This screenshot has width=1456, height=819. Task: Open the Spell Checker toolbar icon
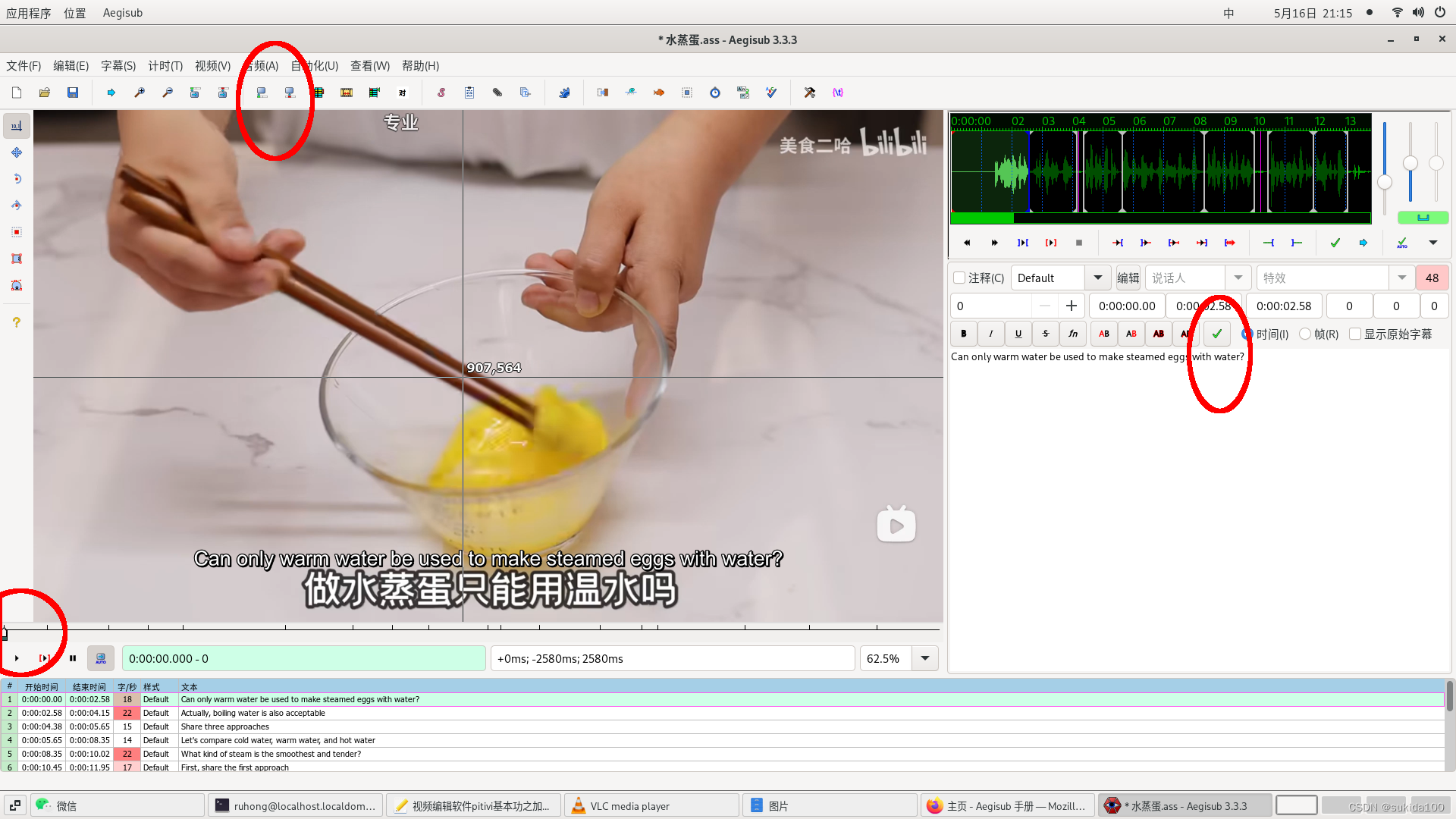tap(771, 93)
